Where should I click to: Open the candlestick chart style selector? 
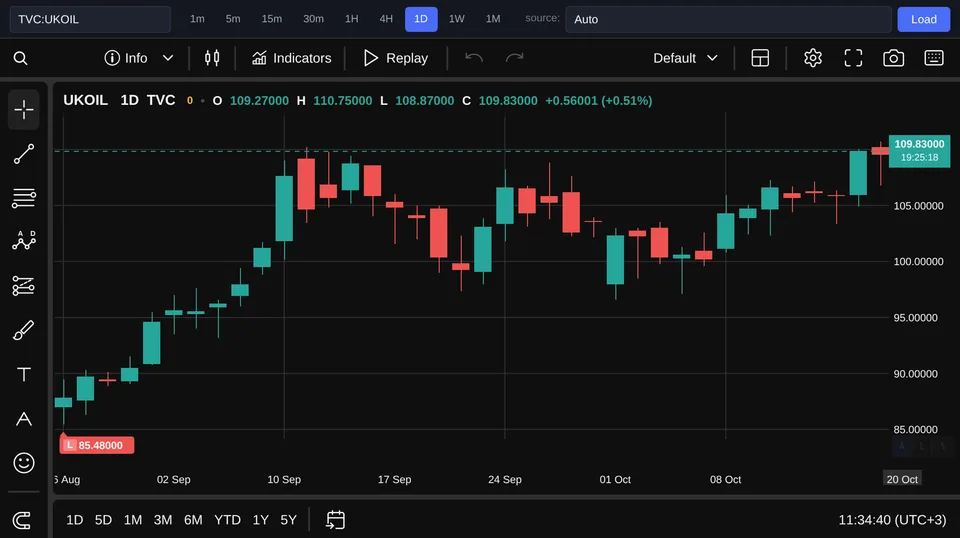tap(212, 58)
